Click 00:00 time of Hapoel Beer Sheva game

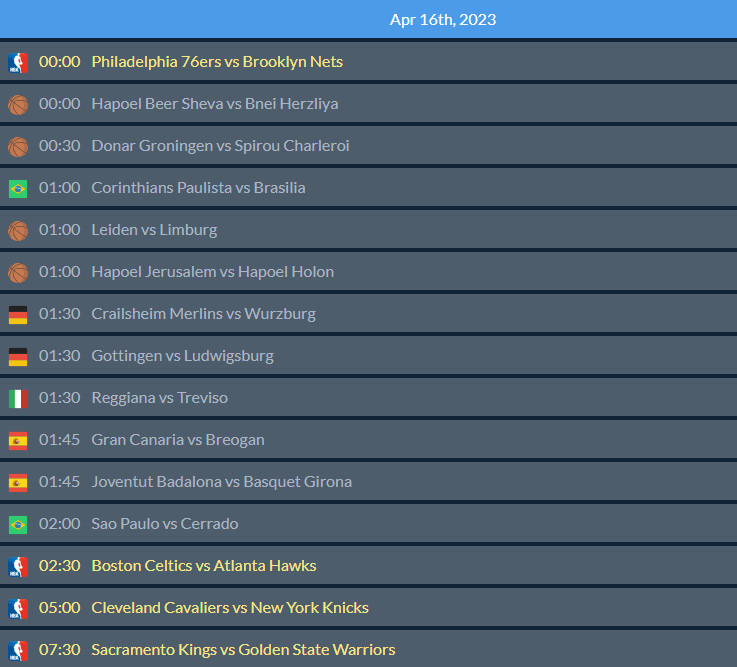(60, 103)
